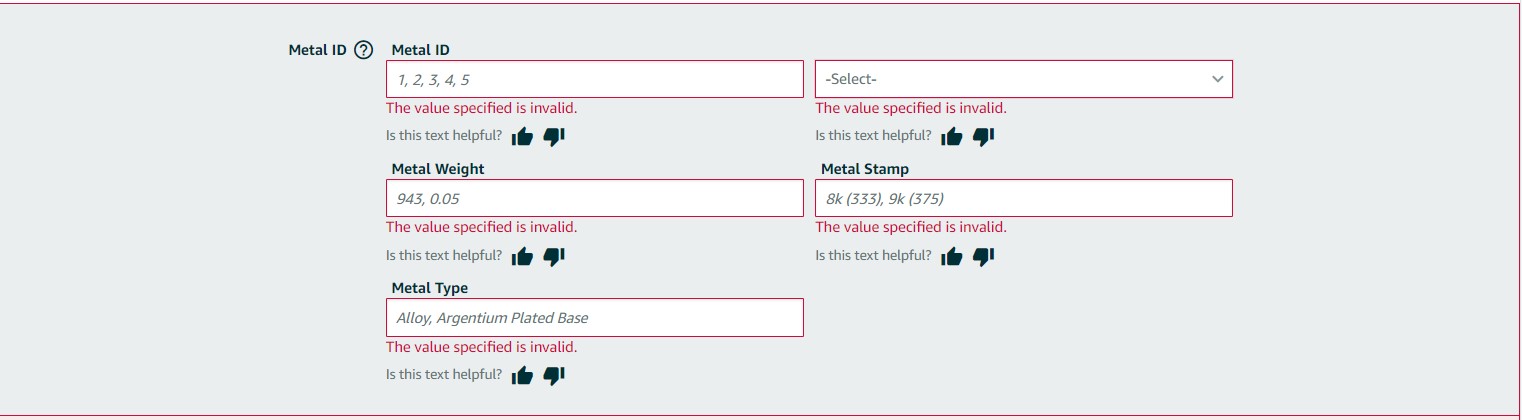Image resolution: width=1522 pixels, height=420 pixels.
Task: Focus the Metal Type input field
Action: (x=595, y=317)
